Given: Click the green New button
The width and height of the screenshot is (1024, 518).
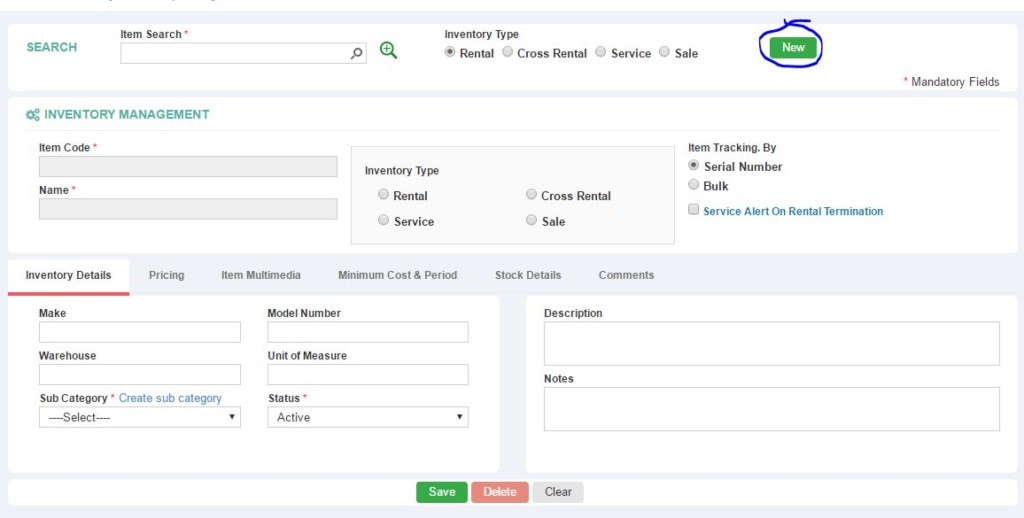Looking at the screenshot, I should pos(793,47).
